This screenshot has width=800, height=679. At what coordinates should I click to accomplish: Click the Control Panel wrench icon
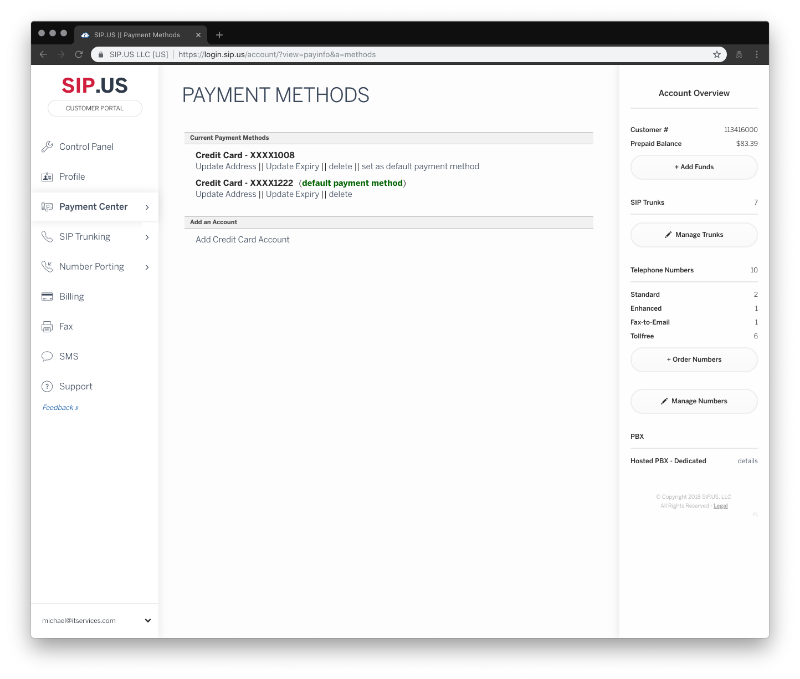[47, 147]
